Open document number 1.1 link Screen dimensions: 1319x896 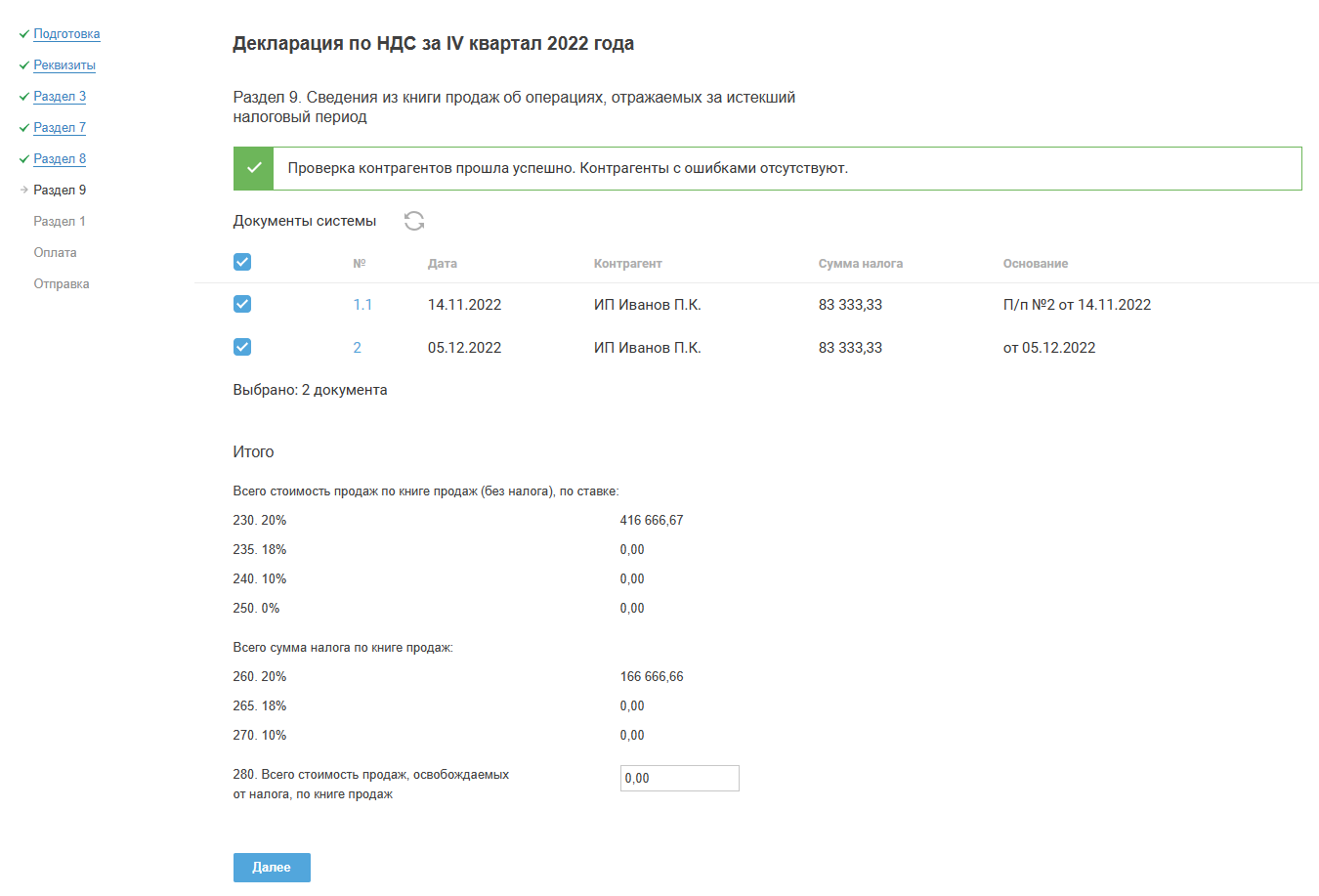[362, 305]
